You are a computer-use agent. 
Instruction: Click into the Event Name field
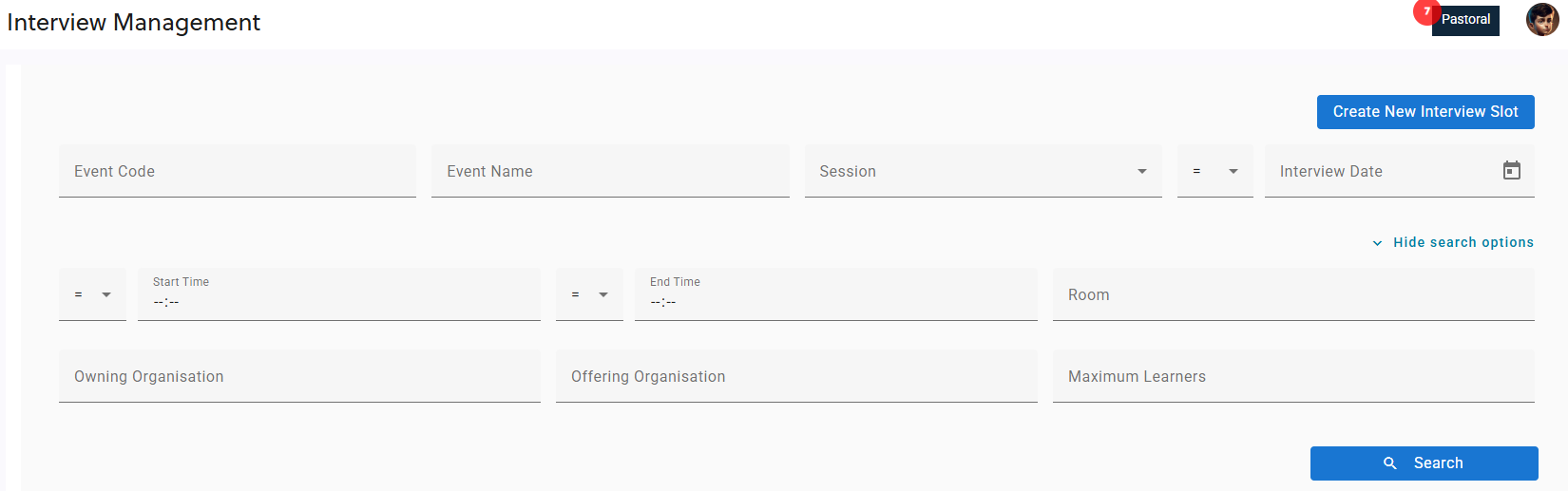[609, 171]
